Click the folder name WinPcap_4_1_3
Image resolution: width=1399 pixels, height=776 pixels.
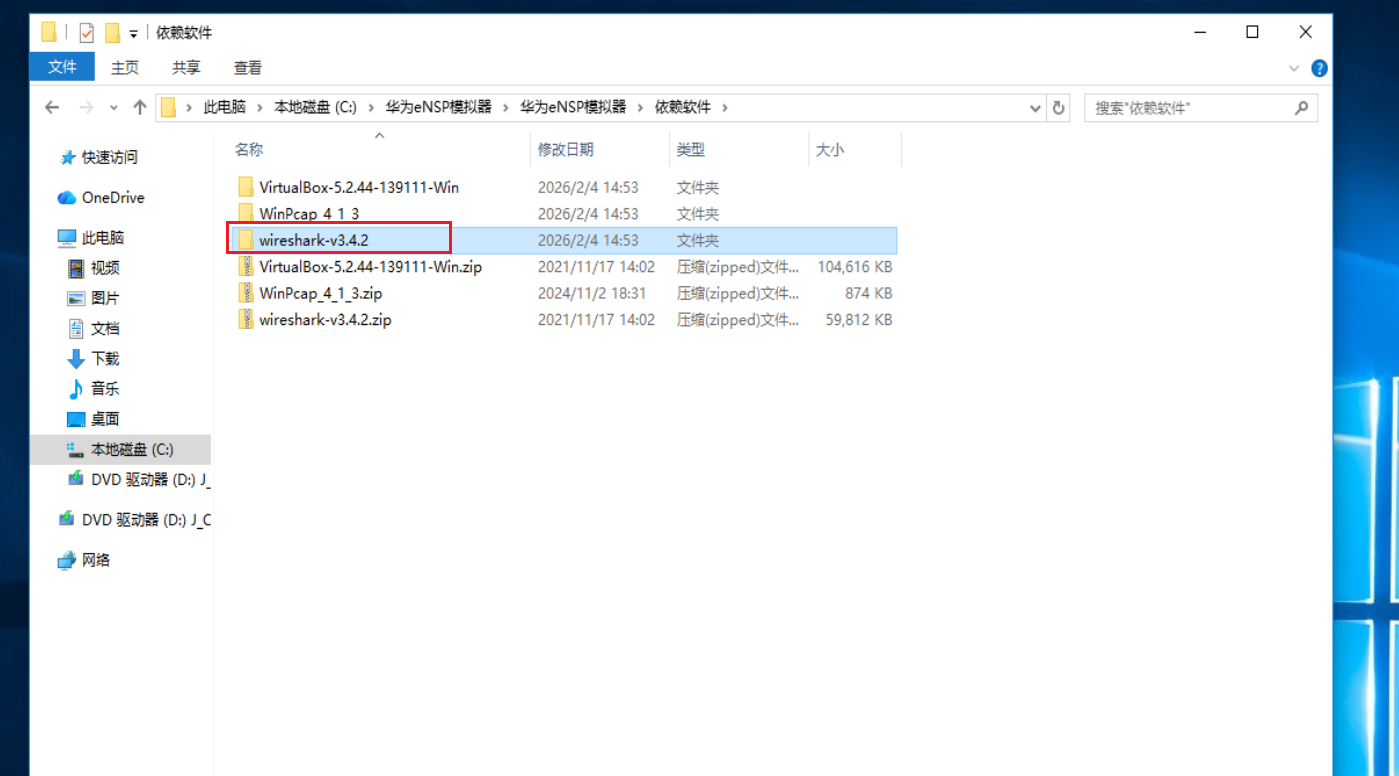309,213
